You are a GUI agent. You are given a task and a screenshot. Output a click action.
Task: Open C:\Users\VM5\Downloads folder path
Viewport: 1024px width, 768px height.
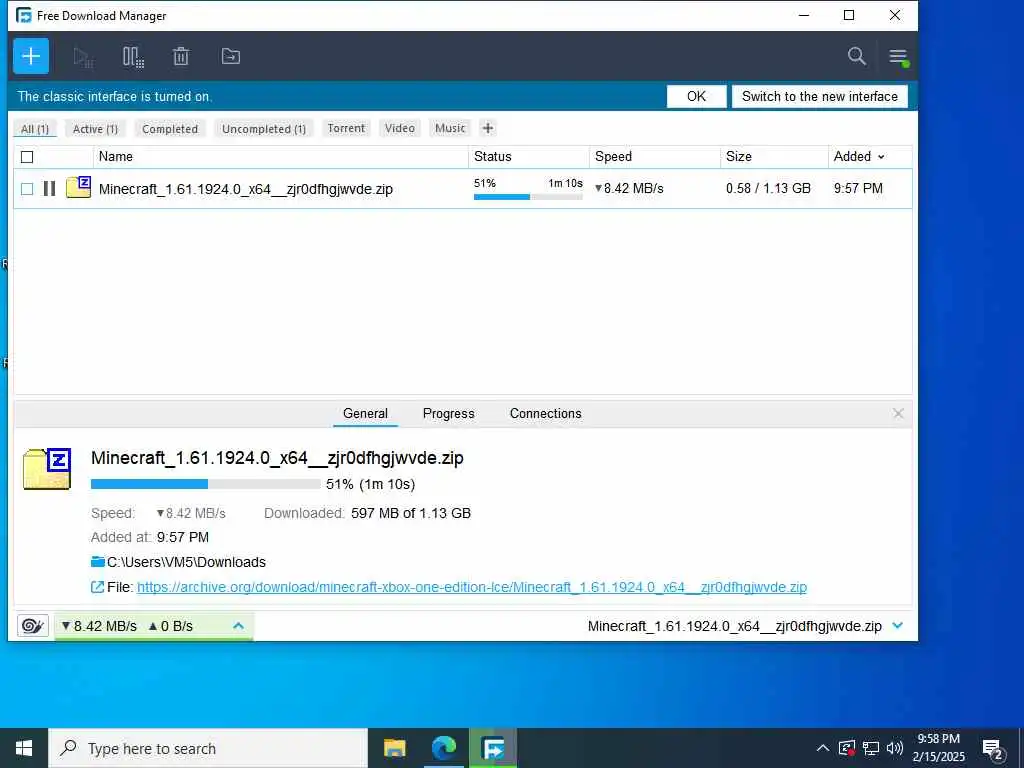pyautogui.click(x=186, y=562)
